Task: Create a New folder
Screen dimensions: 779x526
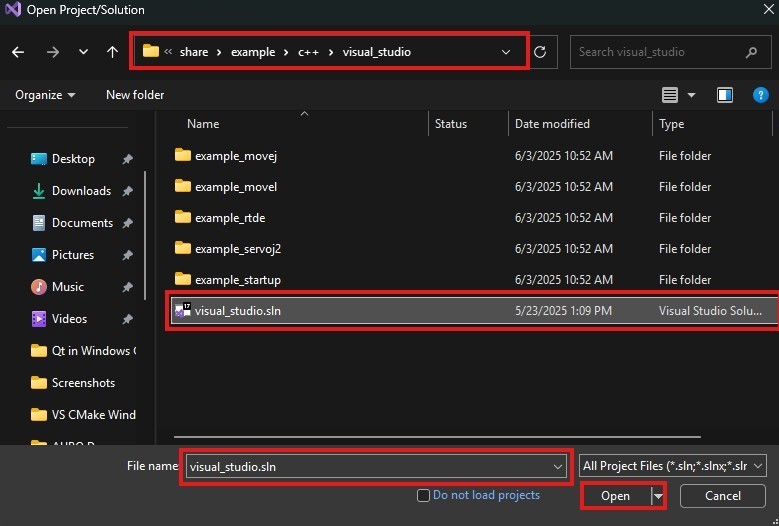Action: (135, 95)
